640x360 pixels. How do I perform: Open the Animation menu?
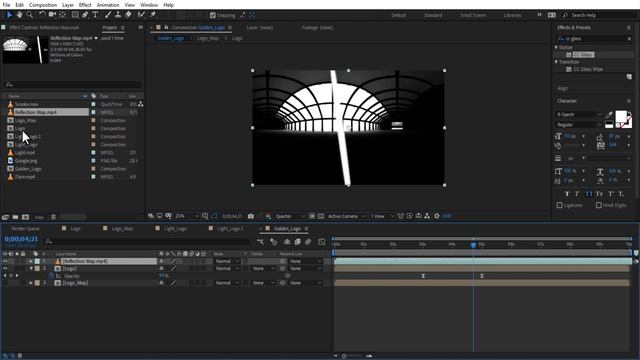tap(108, 5)
